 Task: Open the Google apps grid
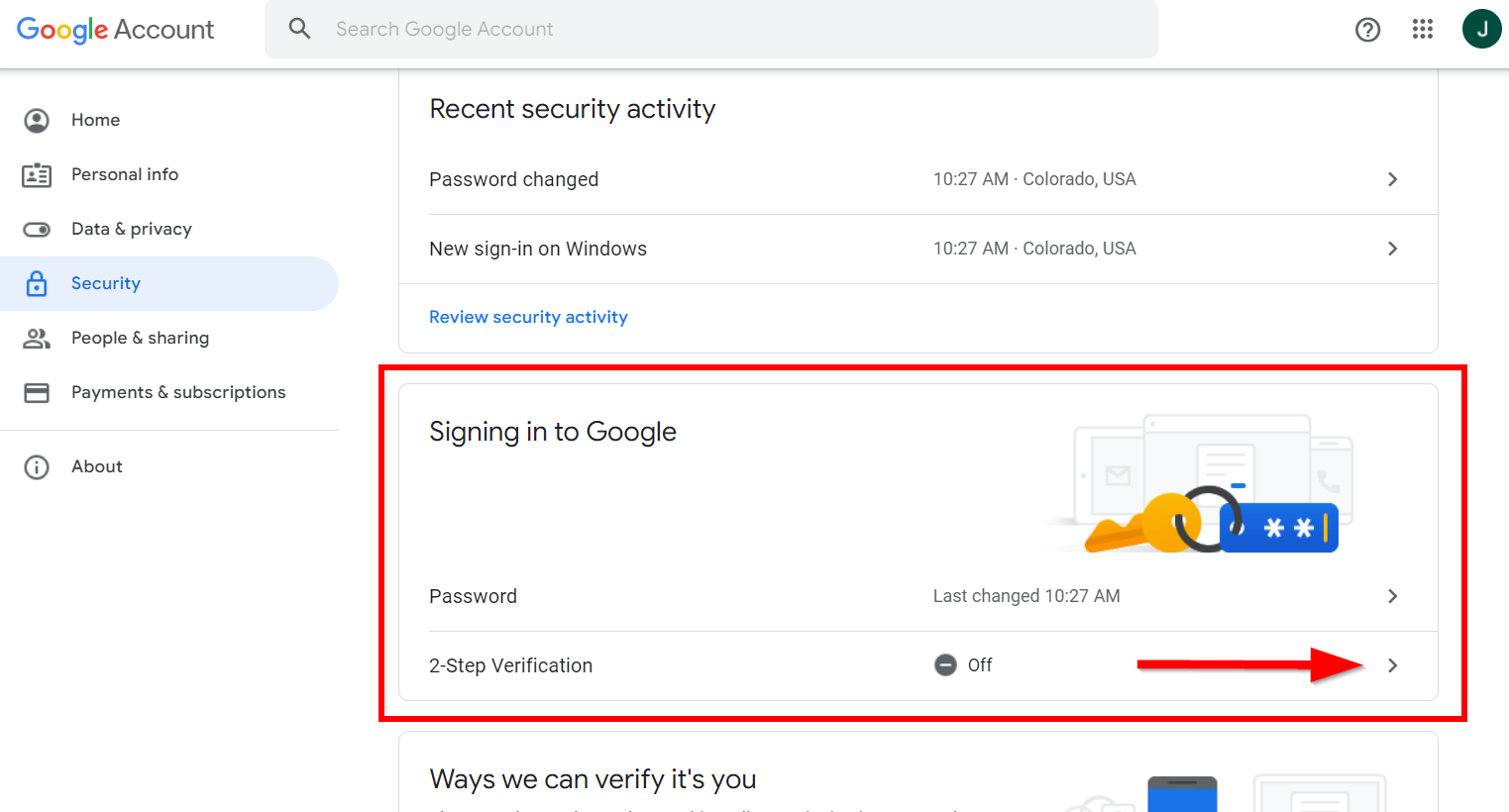pos(1423,29)
